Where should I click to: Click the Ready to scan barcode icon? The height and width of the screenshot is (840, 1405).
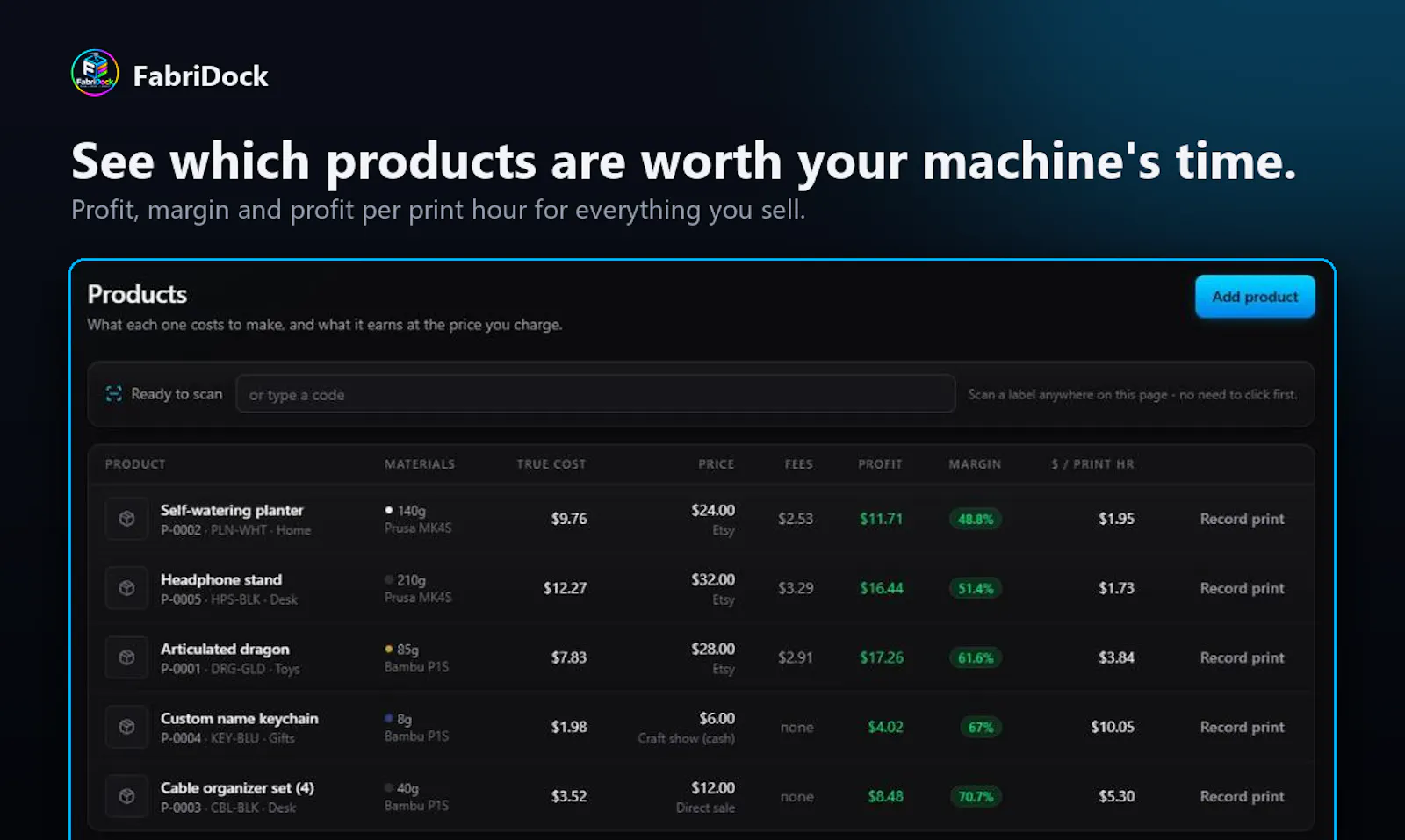tap(114, 394)
